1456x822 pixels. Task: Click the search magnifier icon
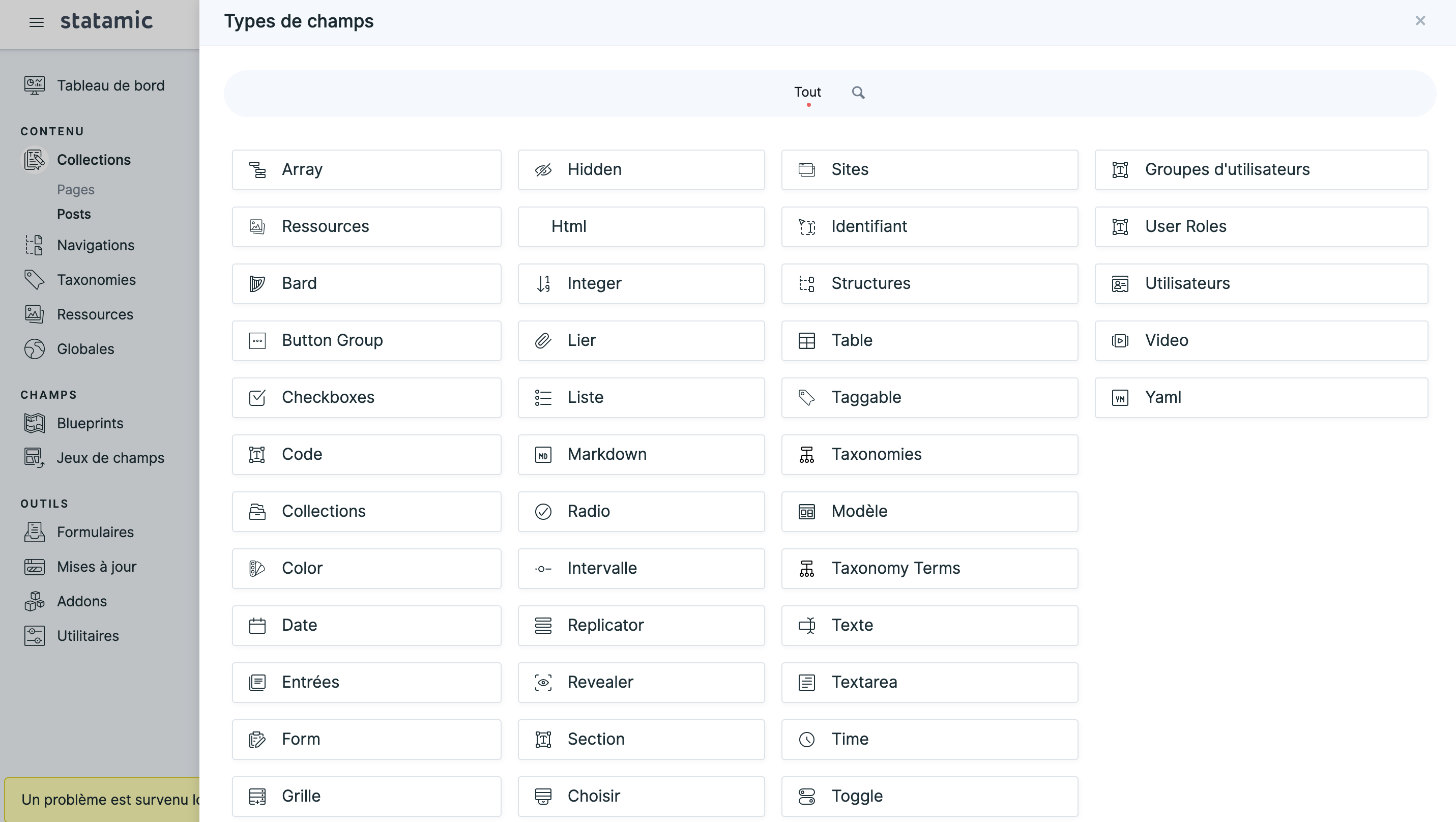858,93
